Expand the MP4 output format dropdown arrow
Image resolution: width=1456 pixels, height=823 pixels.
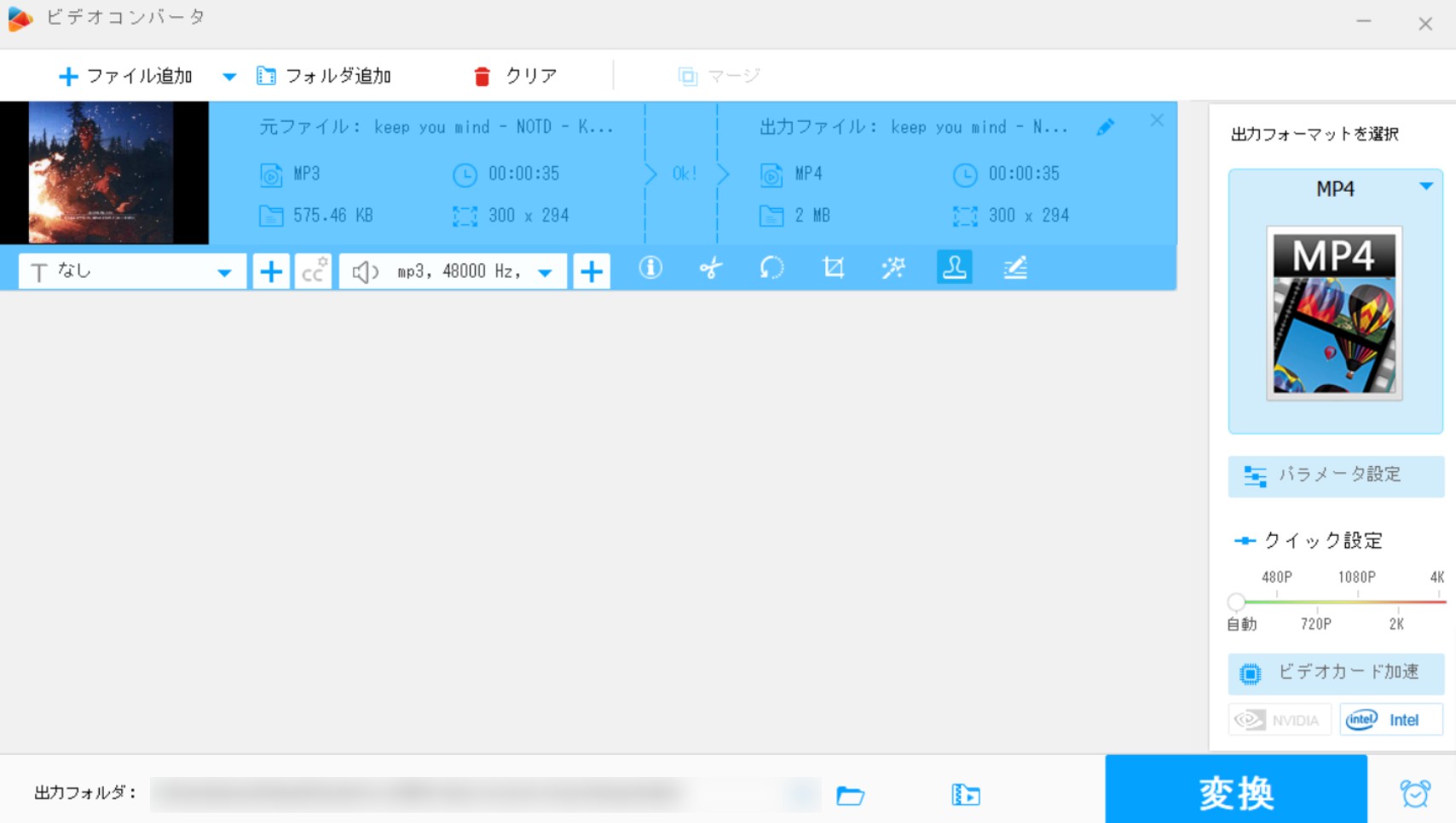point(1426,187)
